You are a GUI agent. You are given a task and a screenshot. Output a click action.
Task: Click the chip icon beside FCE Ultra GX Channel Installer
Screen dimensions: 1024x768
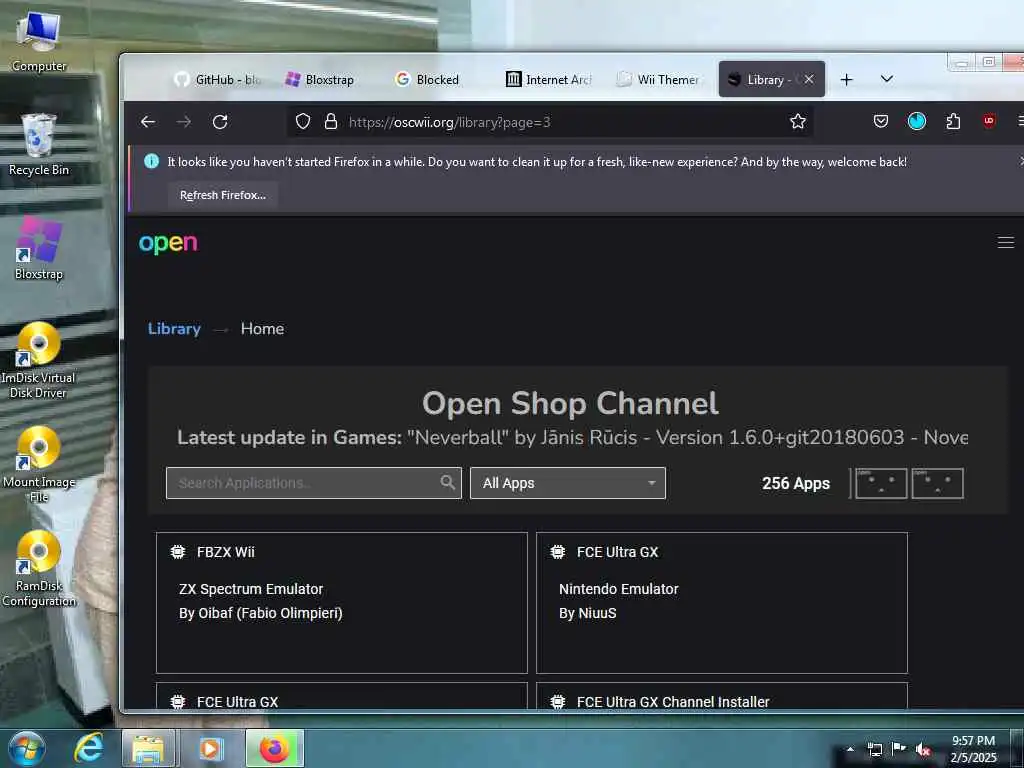point(558,701)
